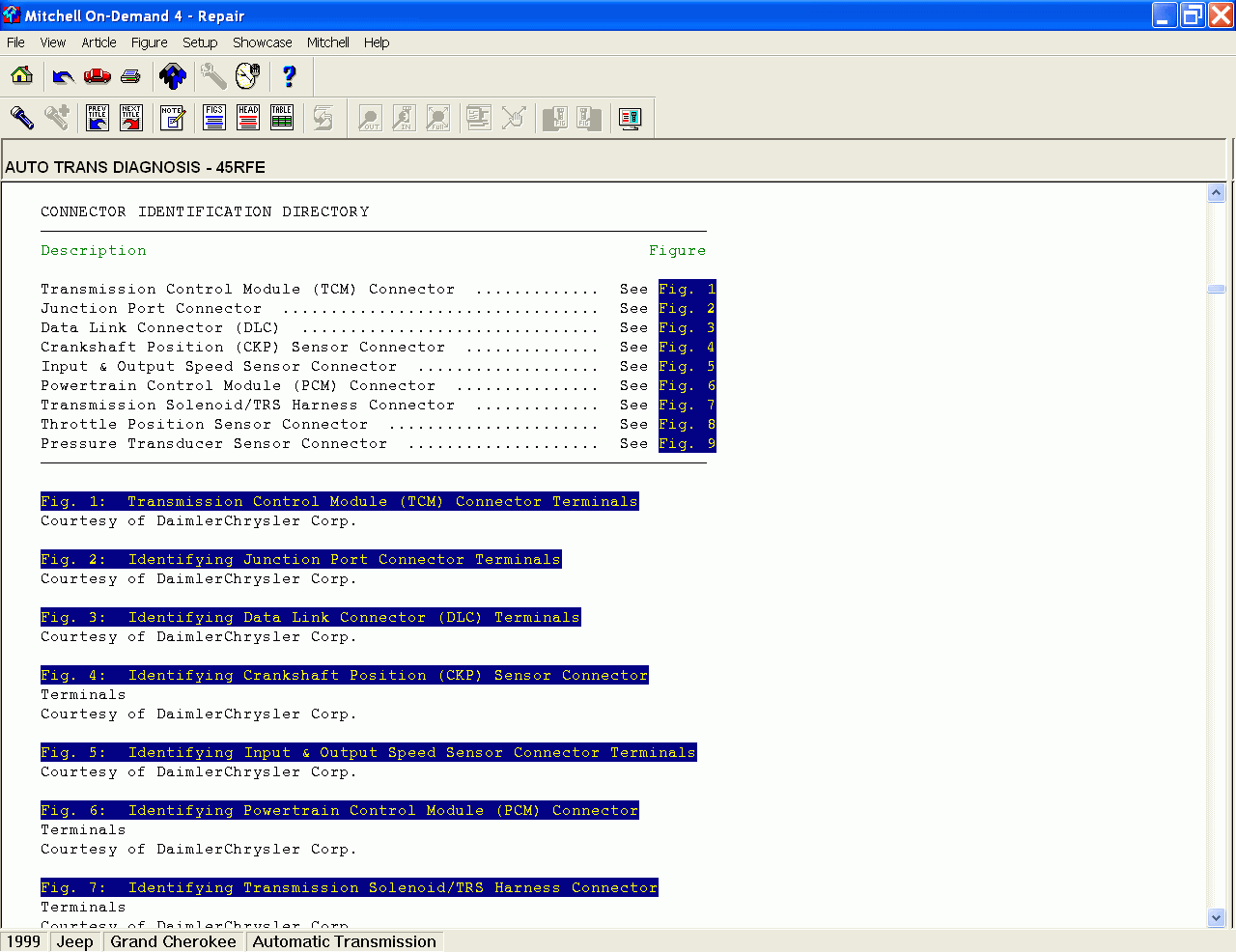This screenshot has height=952, width=1236.
Task: Follow the Fig. 9 link in directory
Action: click(688, 443)
